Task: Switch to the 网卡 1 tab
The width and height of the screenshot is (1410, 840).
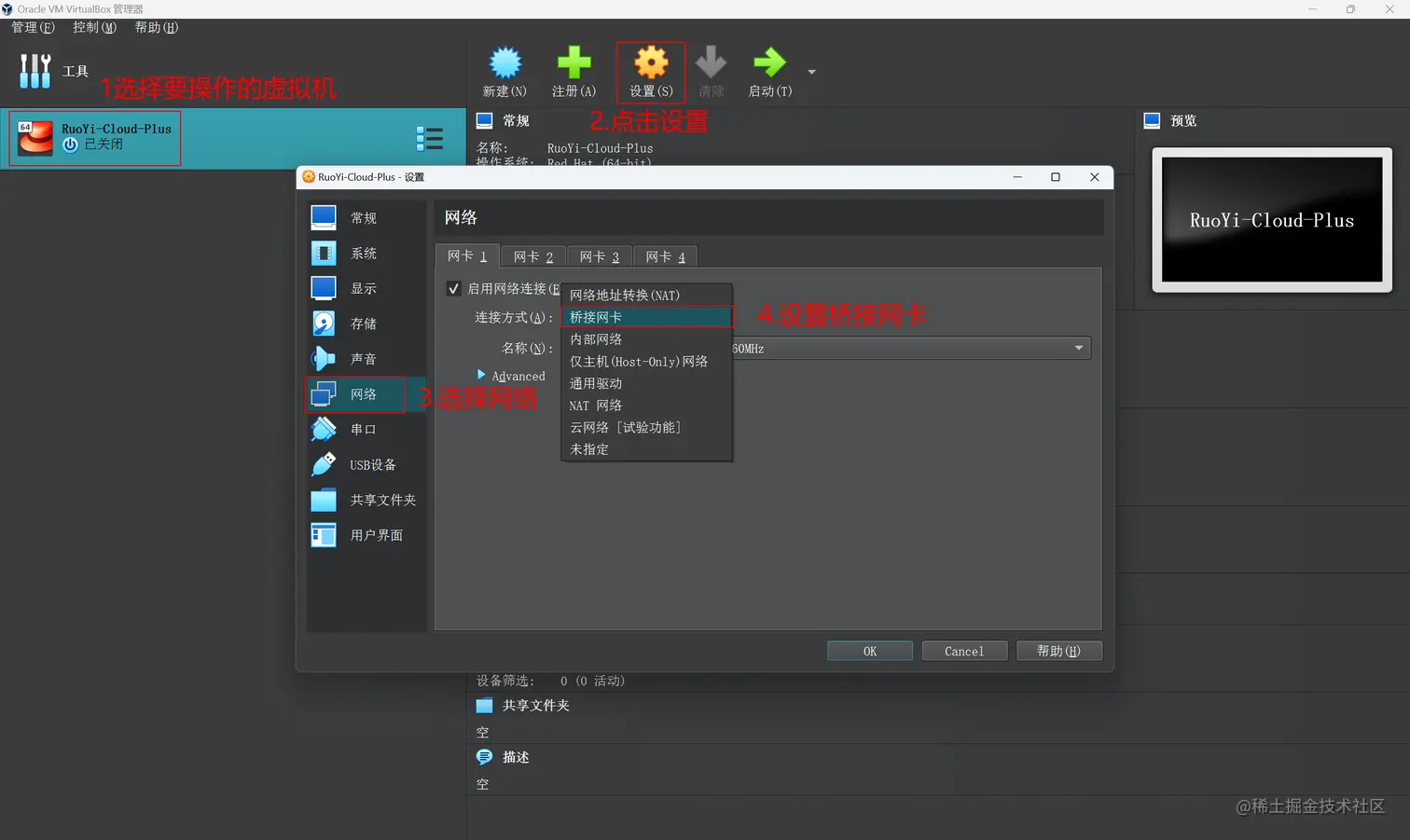Action: pyautogui.click(x=467, y=256)
